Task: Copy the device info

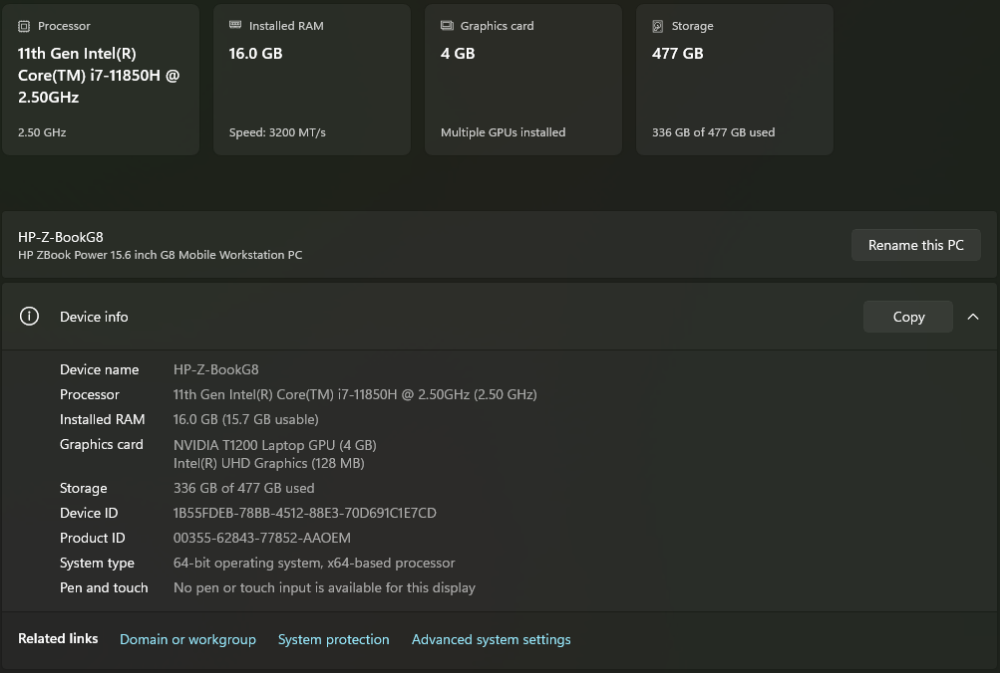Action: click(908, 316)
